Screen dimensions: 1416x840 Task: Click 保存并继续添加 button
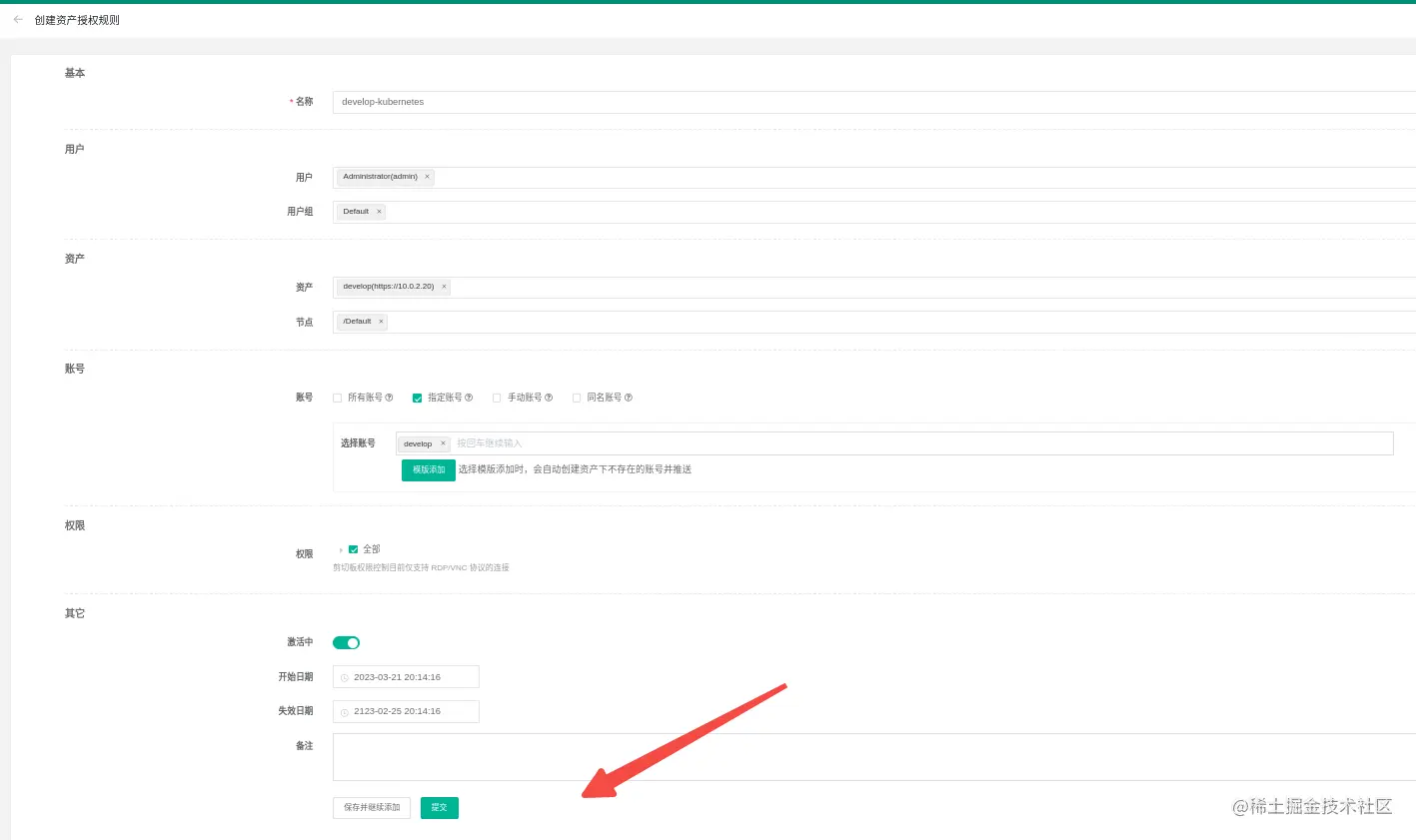coord(372,807)
